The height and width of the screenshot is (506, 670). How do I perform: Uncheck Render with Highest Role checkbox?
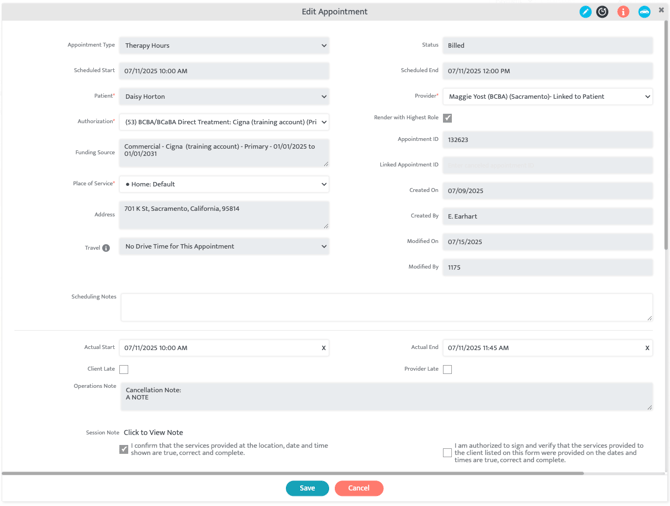click(447, 118)
